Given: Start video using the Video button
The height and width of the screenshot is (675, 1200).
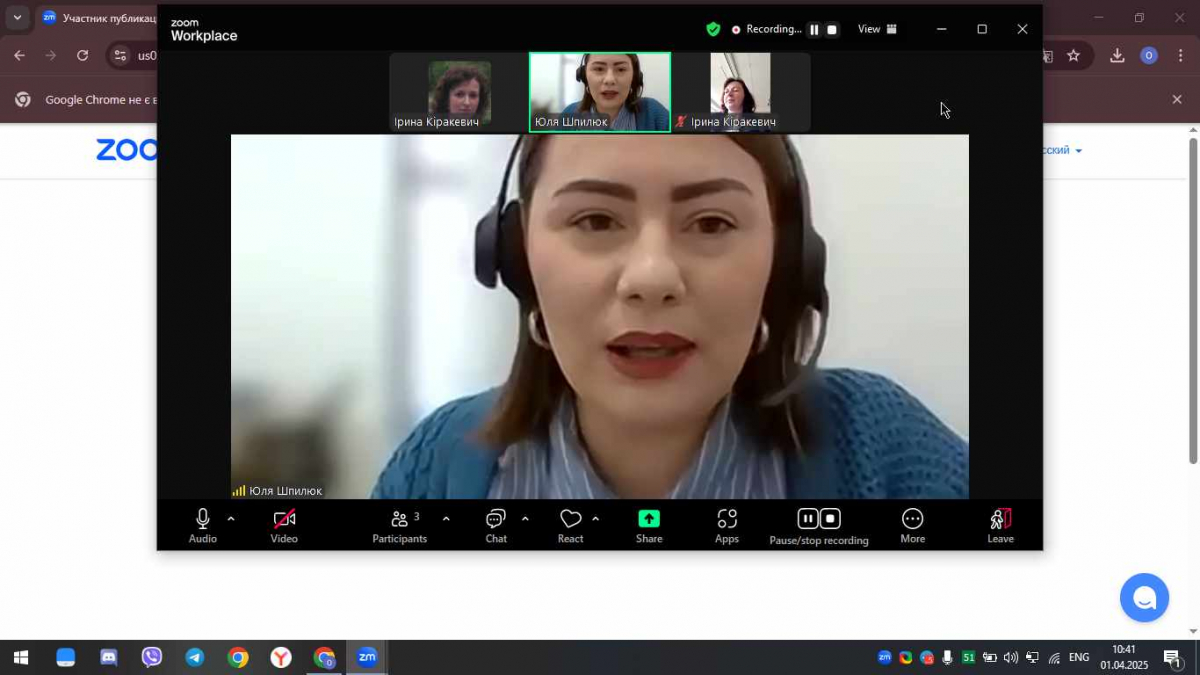Looking at the screenshot, I should 284,525.
